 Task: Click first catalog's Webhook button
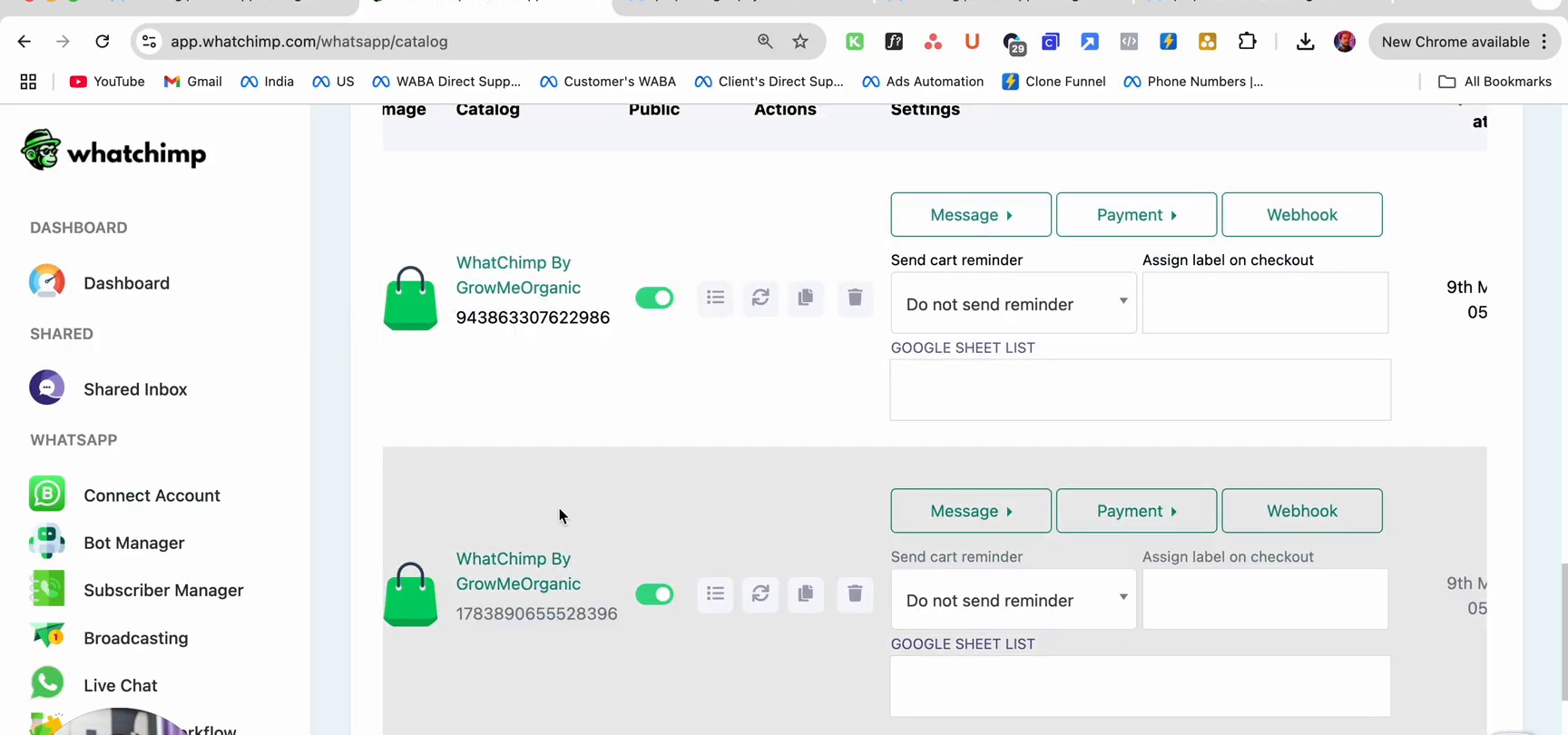(1302, 215)
